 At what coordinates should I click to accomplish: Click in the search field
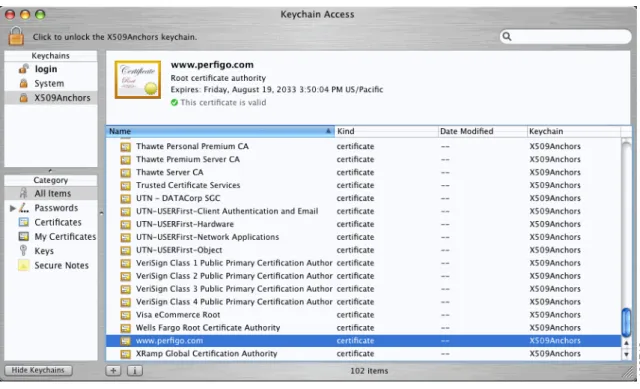(x=565, y=36)
